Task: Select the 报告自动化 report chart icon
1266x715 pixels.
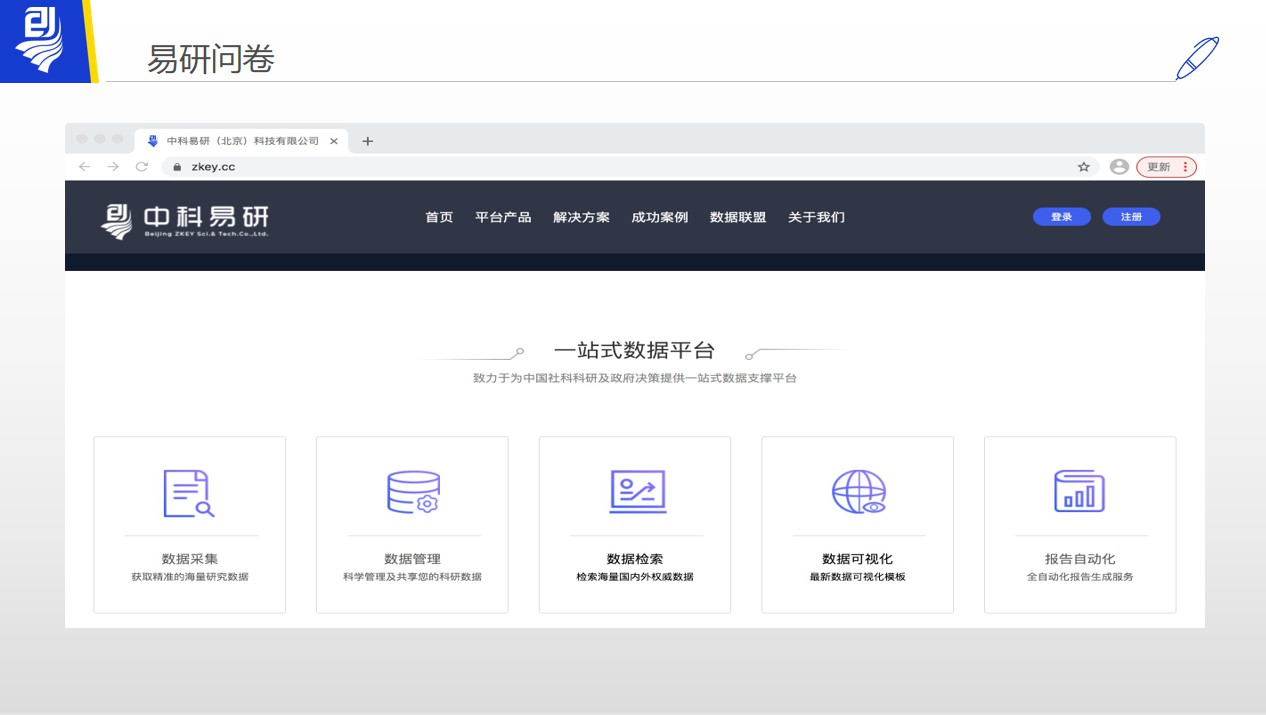Action: [x=1079, y=490]
